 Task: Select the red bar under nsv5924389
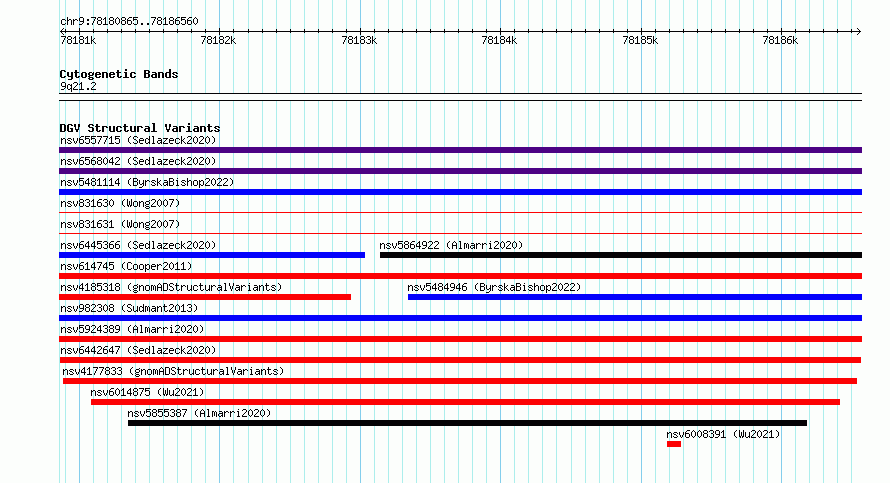coord(460,339)
